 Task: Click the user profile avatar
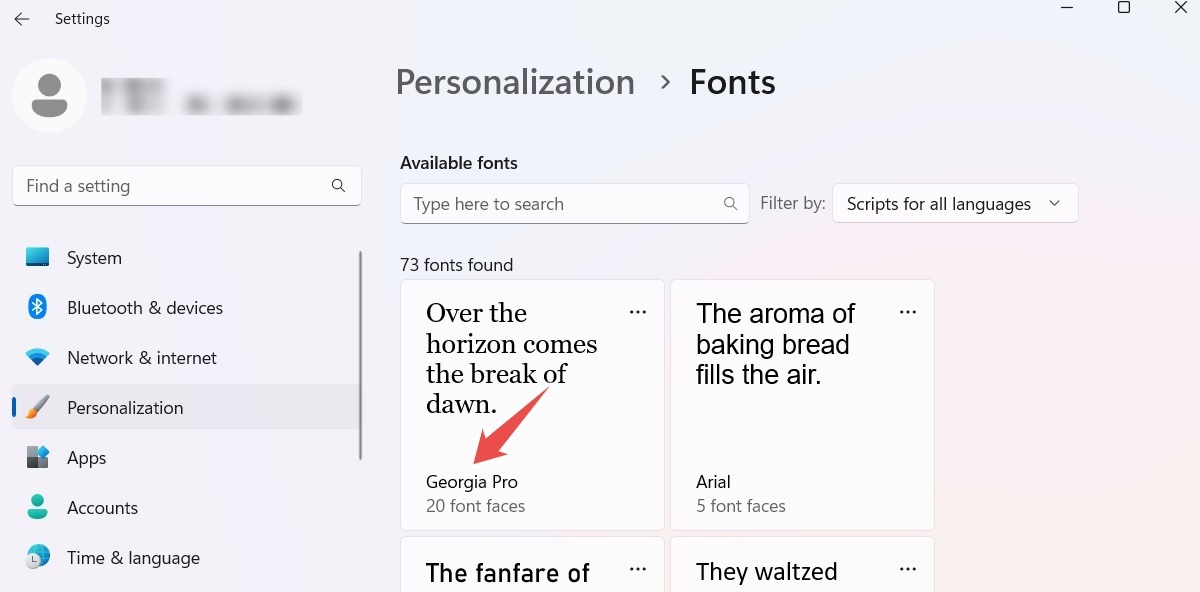[49, 95]
